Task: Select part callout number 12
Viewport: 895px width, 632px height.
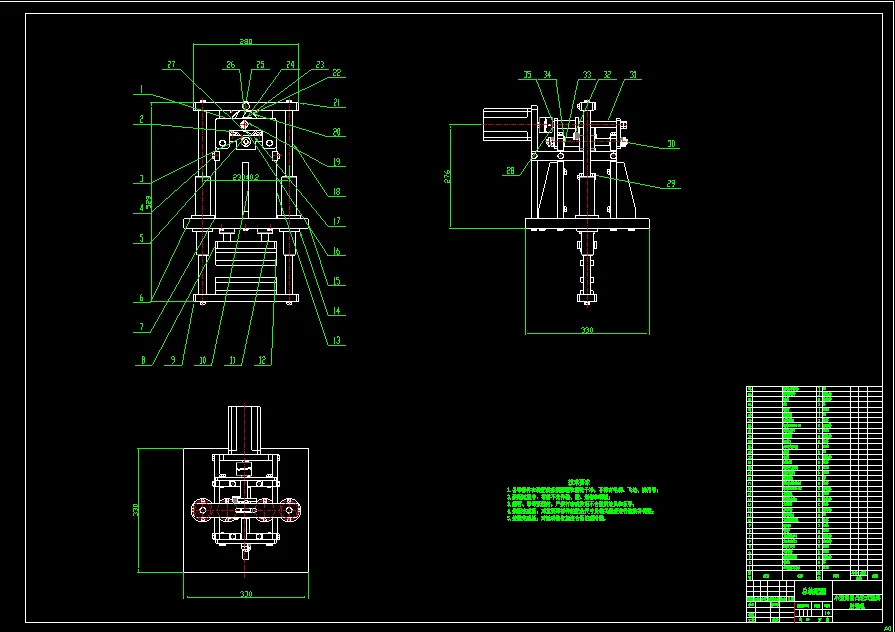Action: point(262,360)
